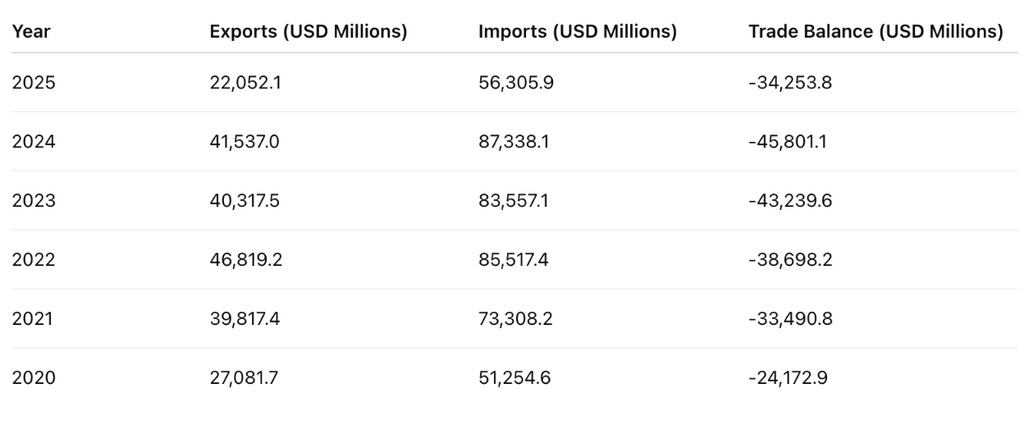
Task: Select trade balance value -45,801.1
Action: coord(788,142)
